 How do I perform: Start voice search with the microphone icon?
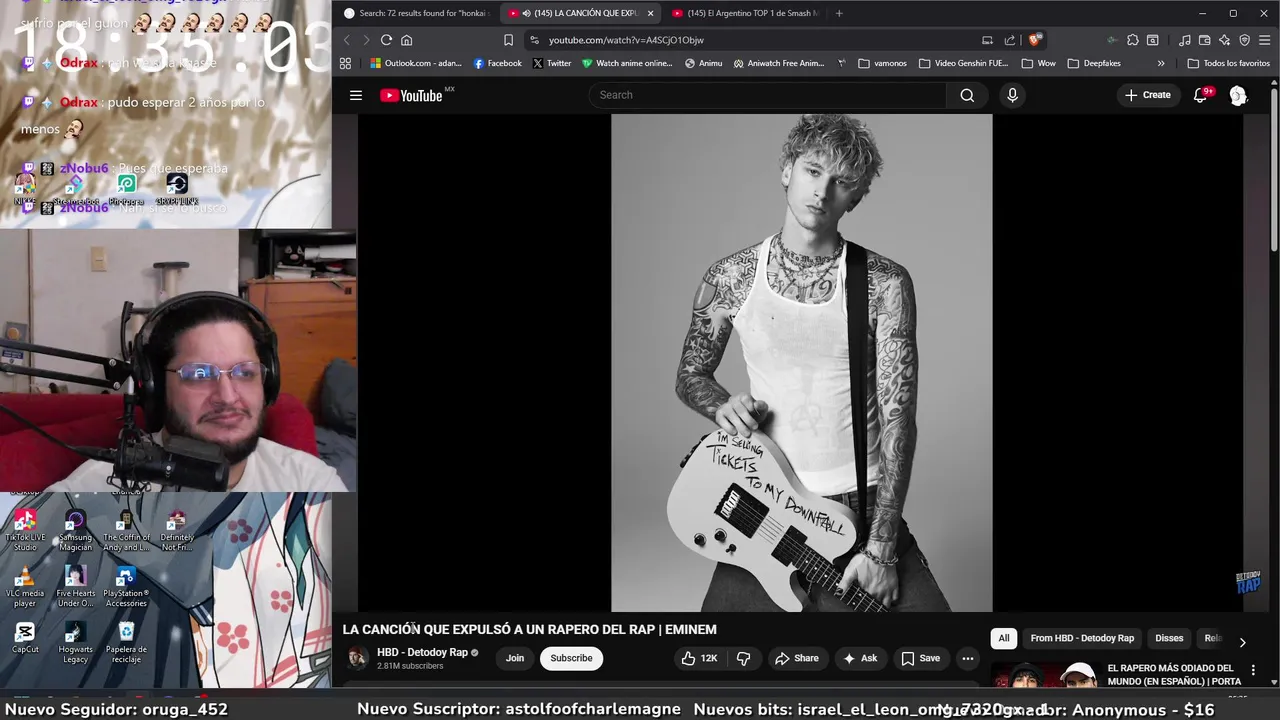1012,95
